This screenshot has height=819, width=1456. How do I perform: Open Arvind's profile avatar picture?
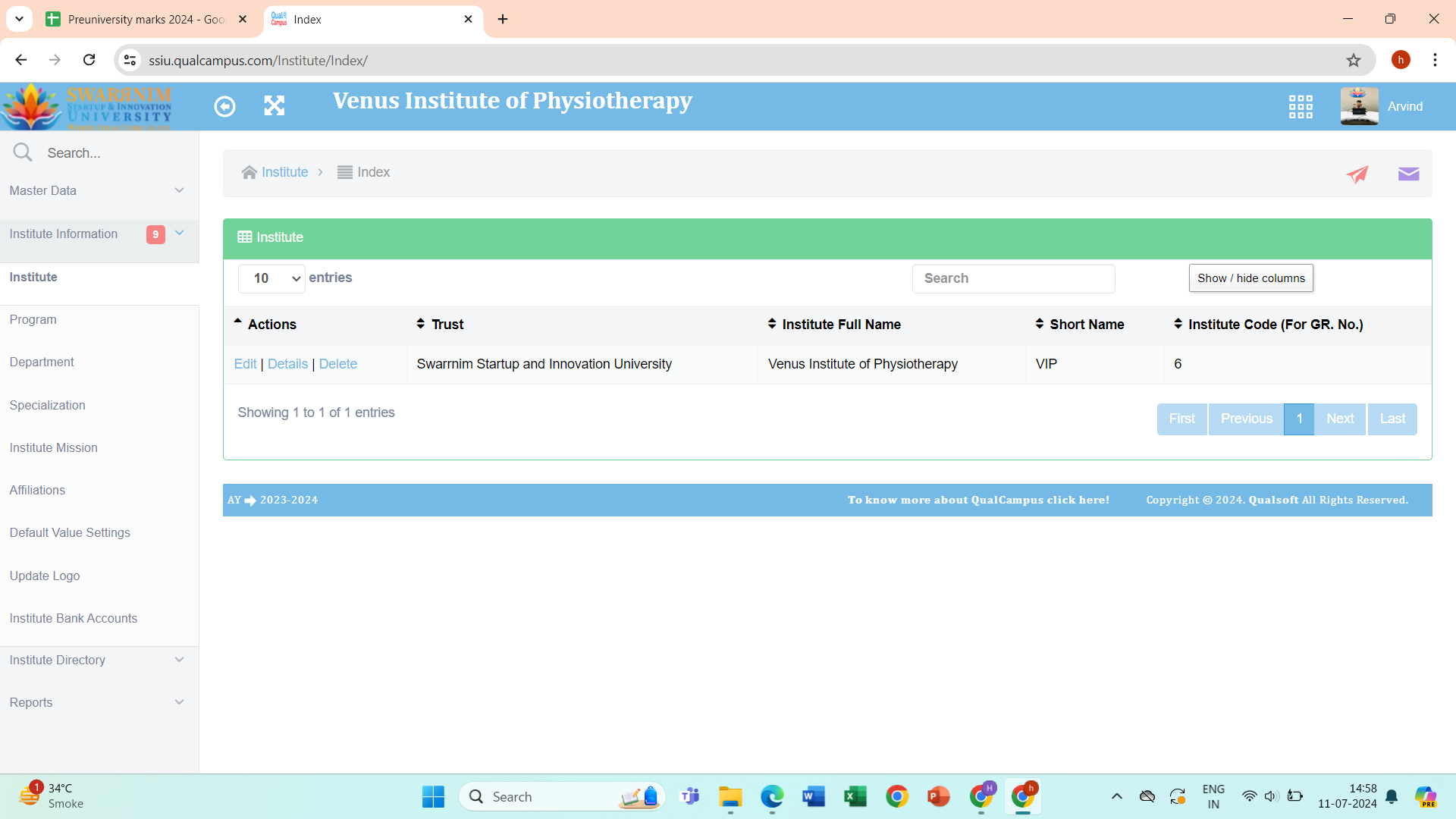point(1359,106)
